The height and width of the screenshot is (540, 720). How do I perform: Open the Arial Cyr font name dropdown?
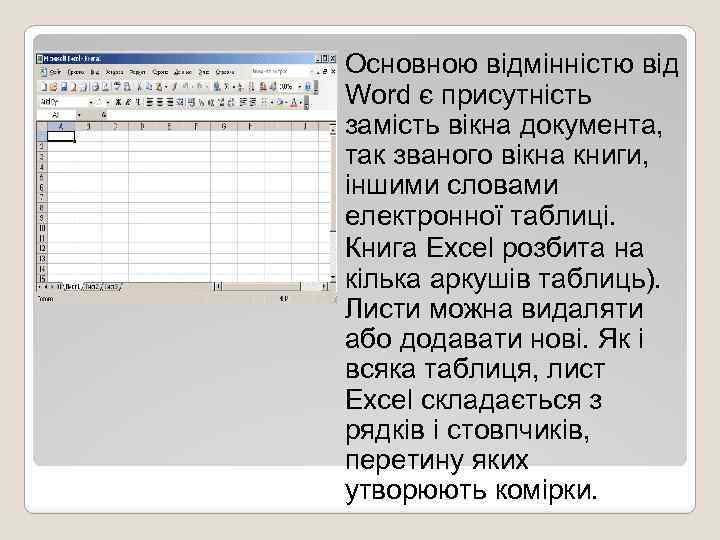91,102
